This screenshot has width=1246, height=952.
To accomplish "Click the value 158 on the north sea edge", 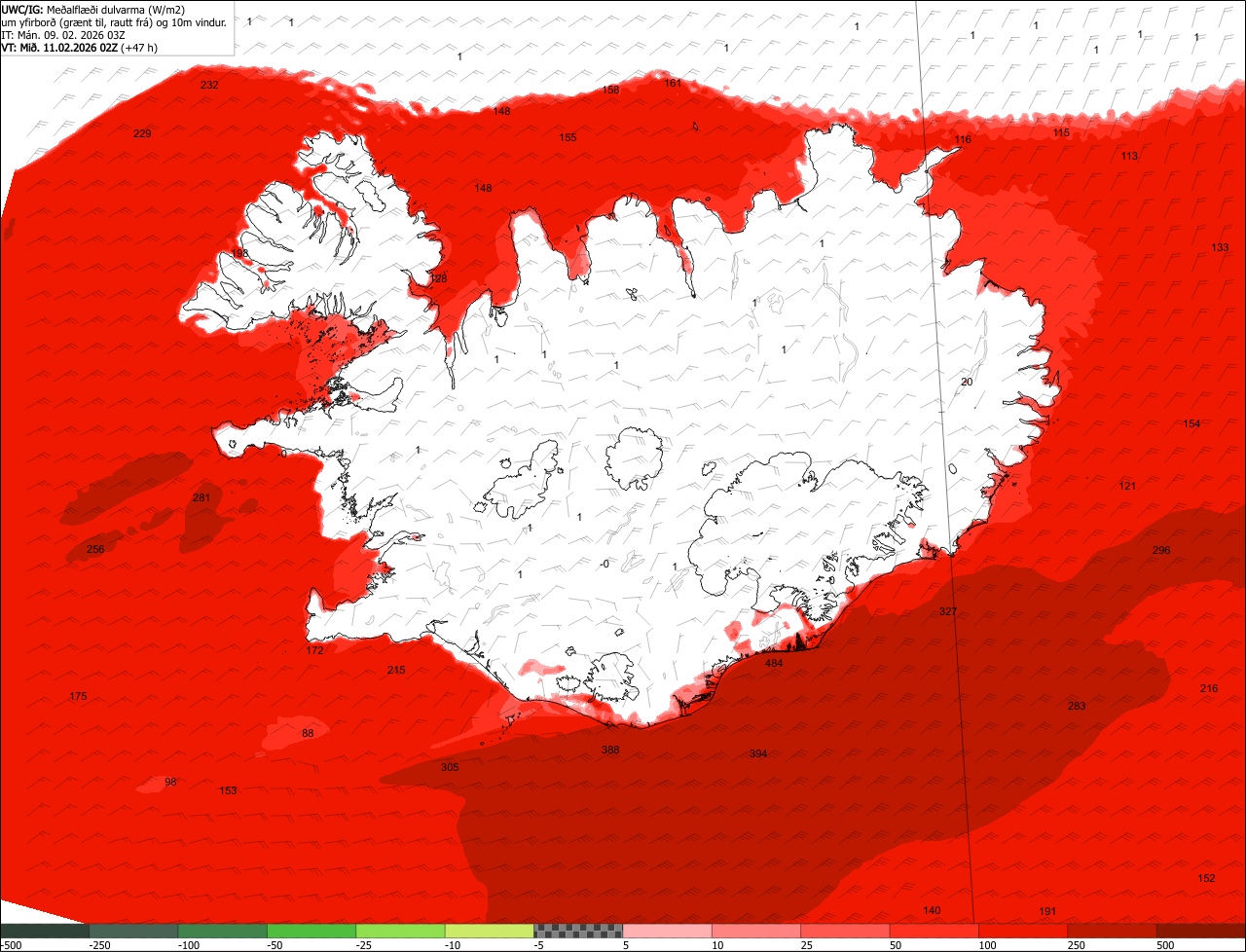I will click(610, 90).
